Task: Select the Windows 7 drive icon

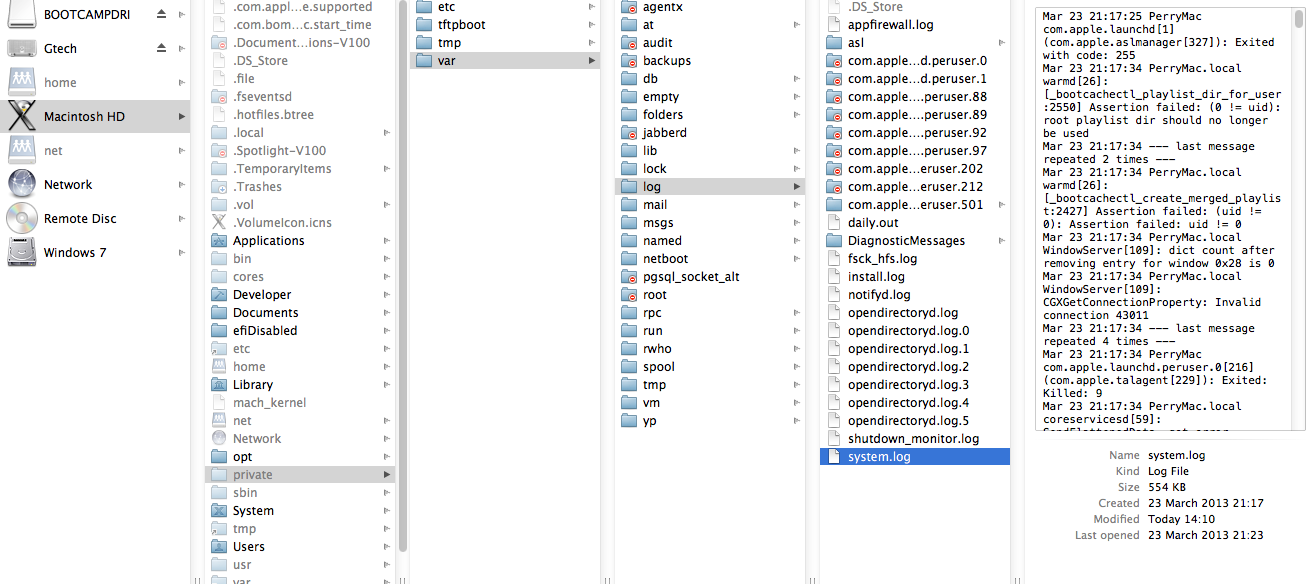Action: tap(22, 252)
